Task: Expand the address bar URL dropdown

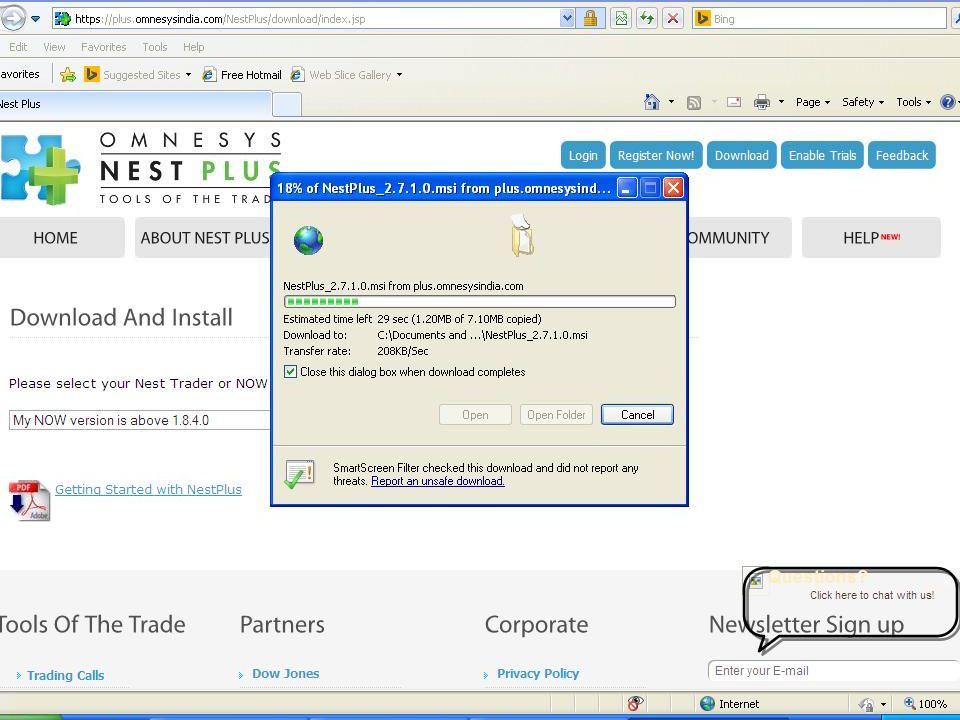Action: pyautogui.click(x=567, y=18)
